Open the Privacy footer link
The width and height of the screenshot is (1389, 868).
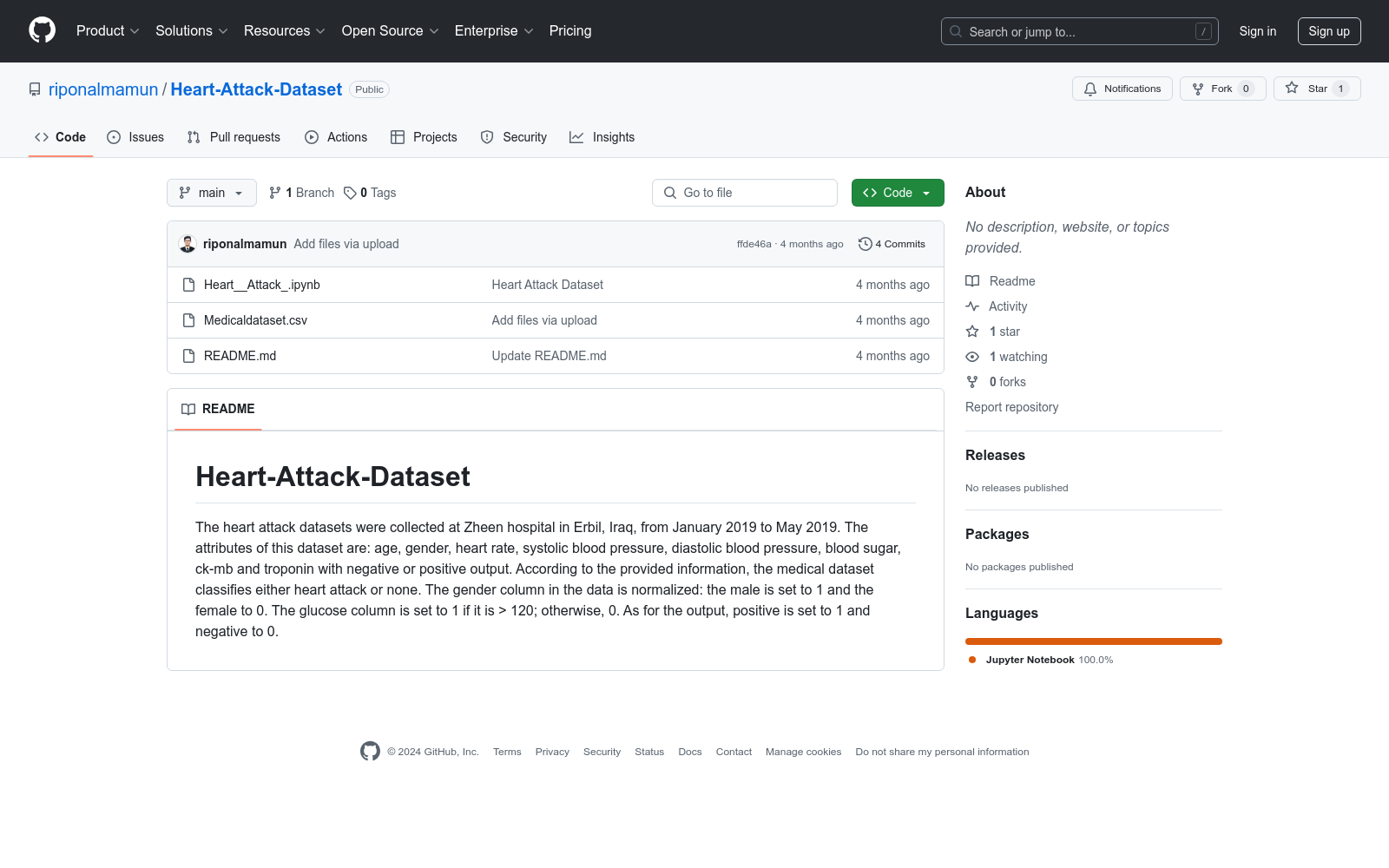pyautogui.click(x=552, y=752)
